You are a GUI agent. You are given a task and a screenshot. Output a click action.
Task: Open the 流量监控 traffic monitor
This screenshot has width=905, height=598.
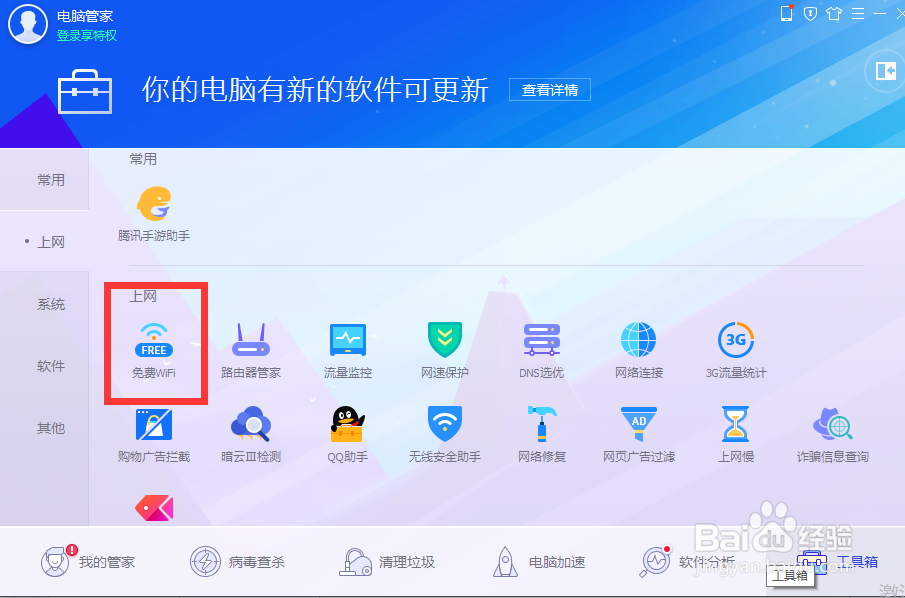(347, 345)
